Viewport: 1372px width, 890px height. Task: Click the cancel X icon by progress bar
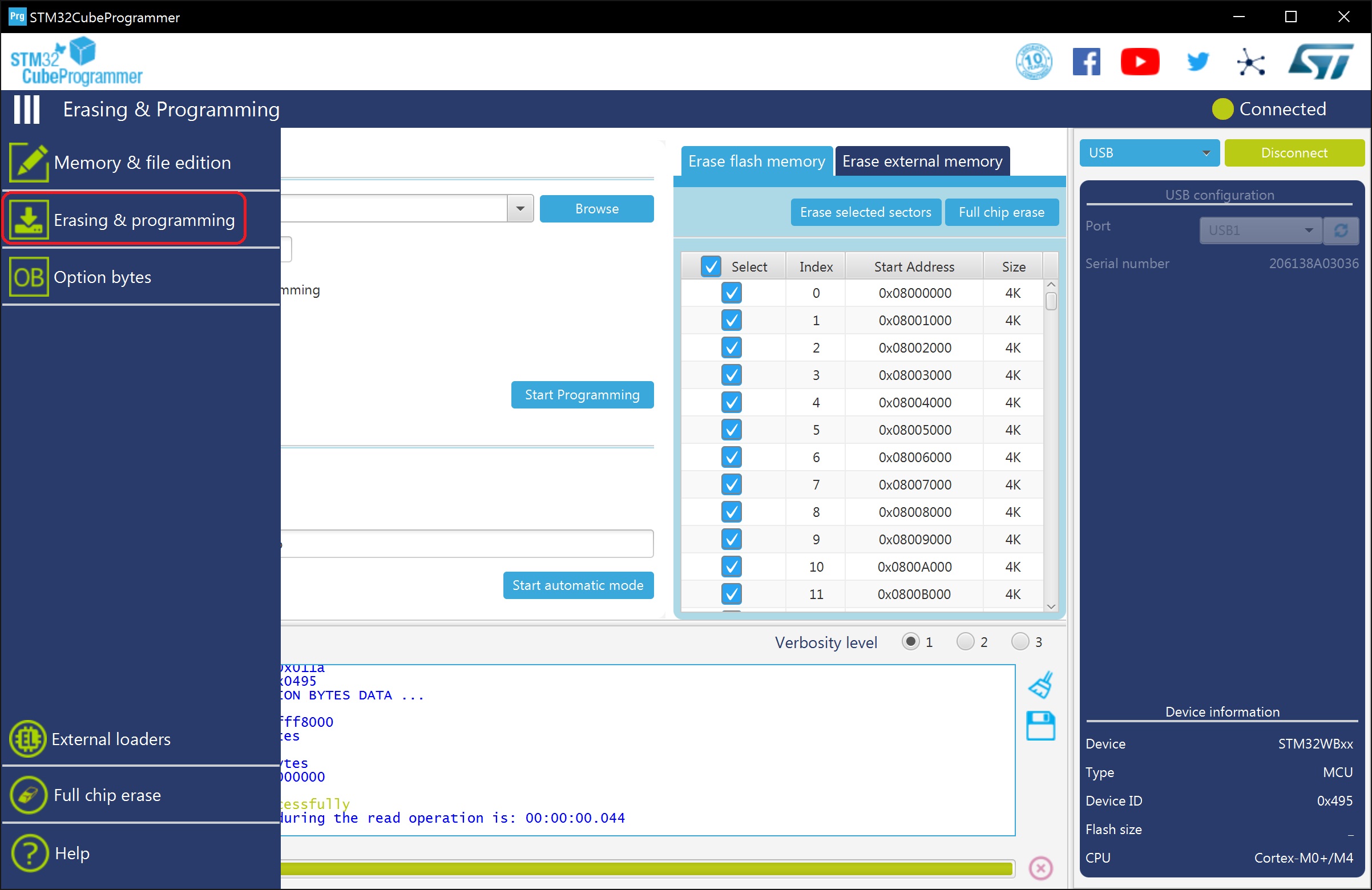point(1041,868)
